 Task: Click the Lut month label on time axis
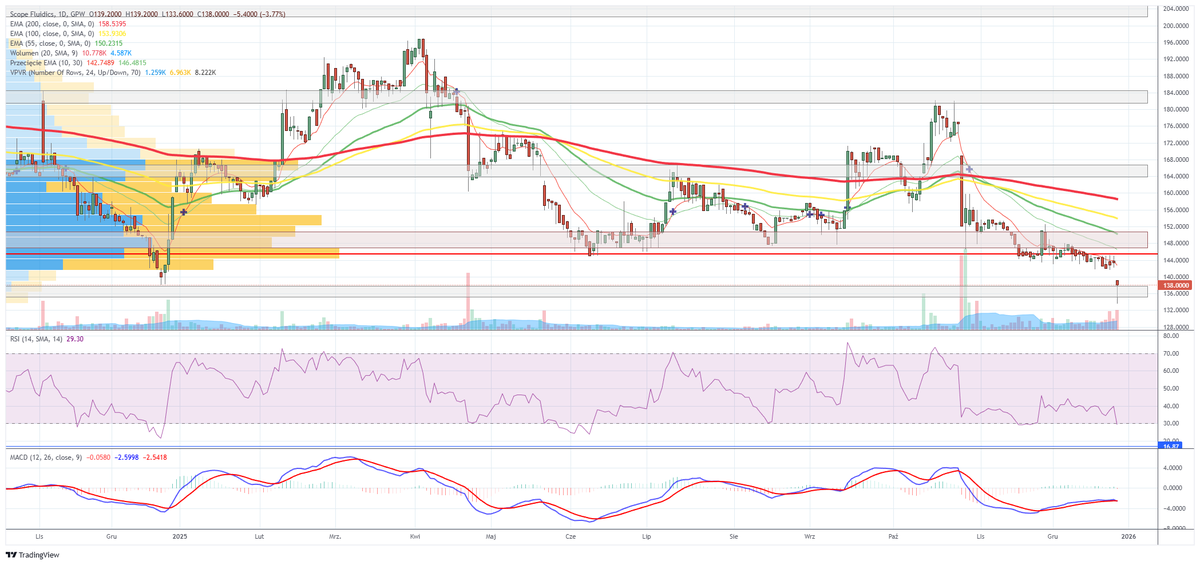tap(259, 536)
